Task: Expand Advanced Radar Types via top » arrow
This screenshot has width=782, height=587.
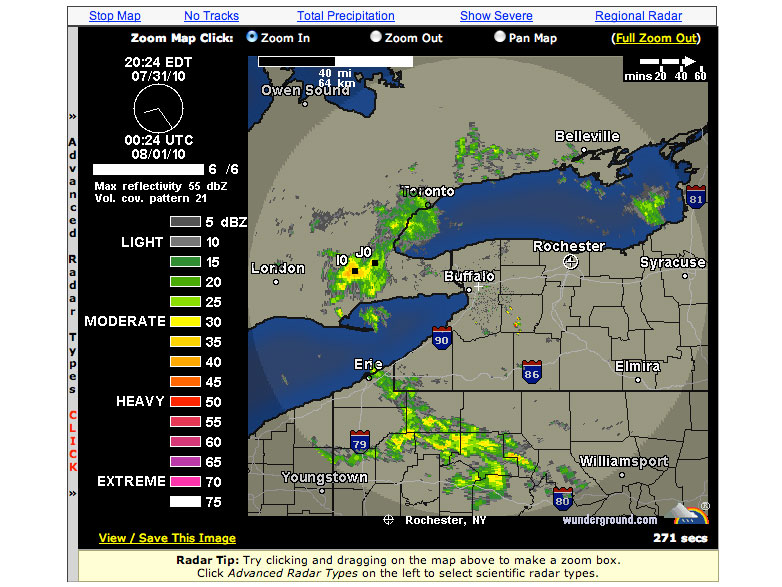Action: (73, 115)
